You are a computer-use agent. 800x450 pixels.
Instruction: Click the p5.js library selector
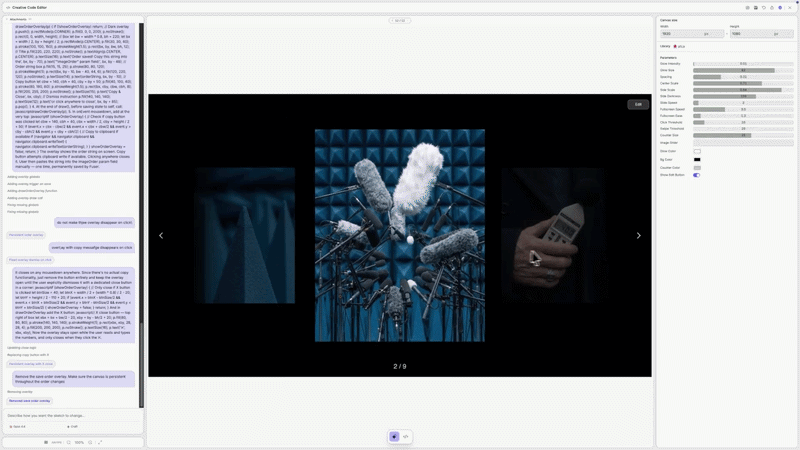click(x=680, y=46)
